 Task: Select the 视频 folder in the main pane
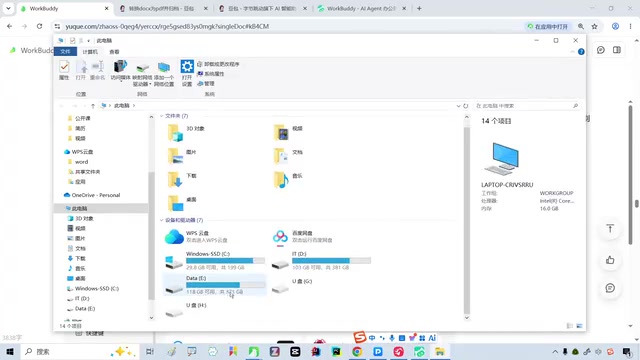click(x=288, y=132)
